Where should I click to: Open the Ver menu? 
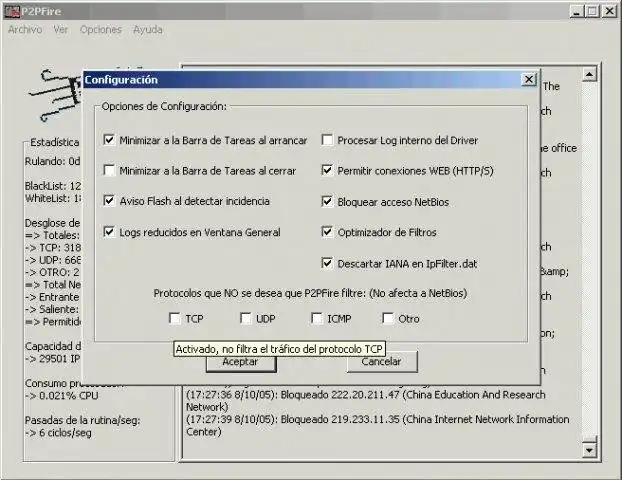tap(61, 30)
